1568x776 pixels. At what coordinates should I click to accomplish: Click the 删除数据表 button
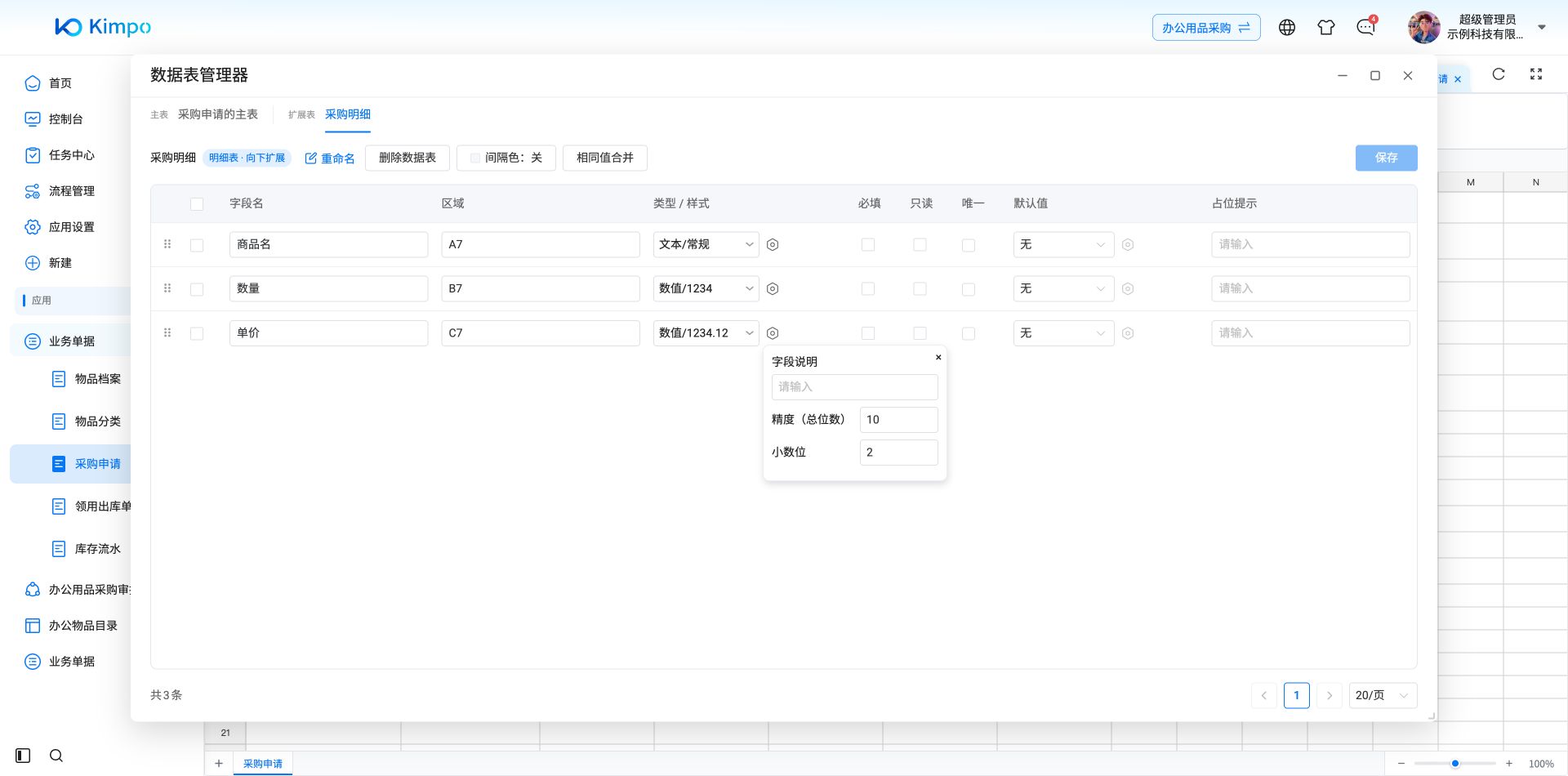[408, 158]
